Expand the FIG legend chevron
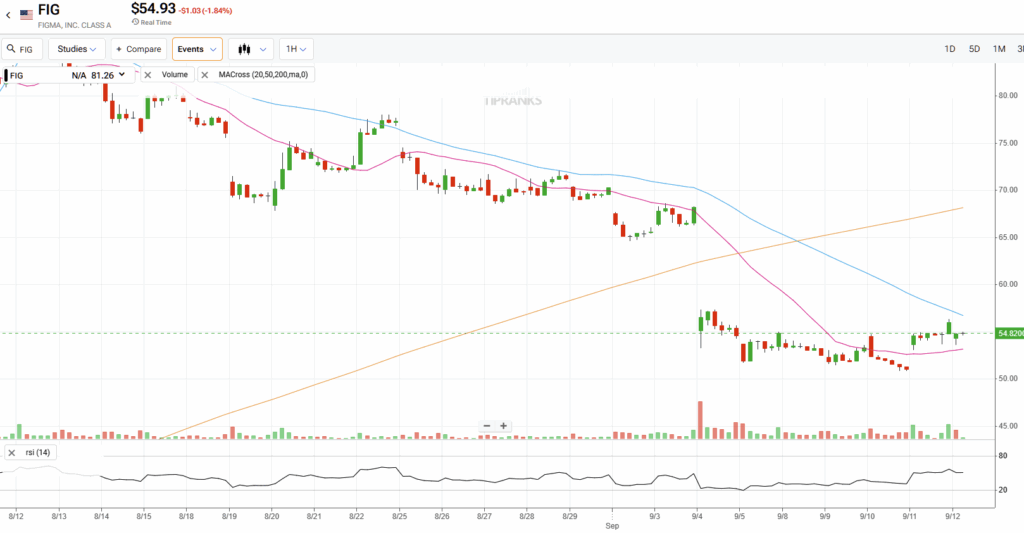Viewport: 1024px width, 533px height. pos(122,74)
